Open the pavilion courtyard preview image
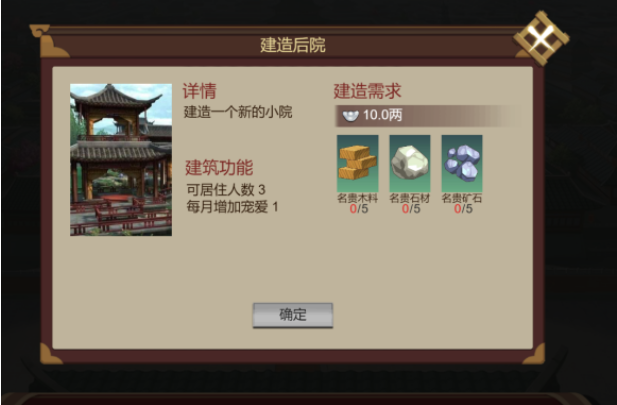The image size is (617, 405). pyautogui.click(x=121, y=160)
